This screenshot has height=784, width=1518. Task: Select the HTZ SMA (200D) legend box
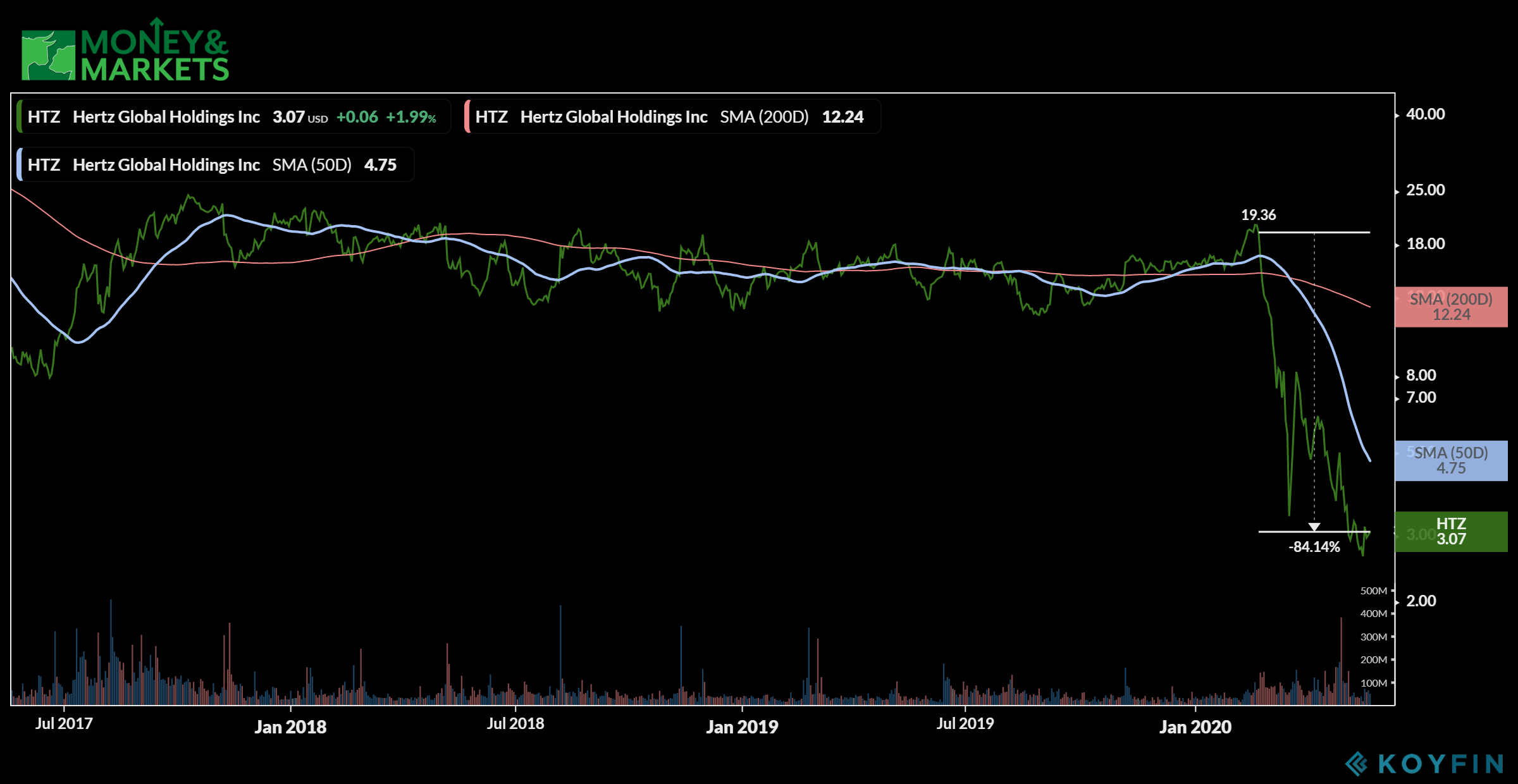672,117
